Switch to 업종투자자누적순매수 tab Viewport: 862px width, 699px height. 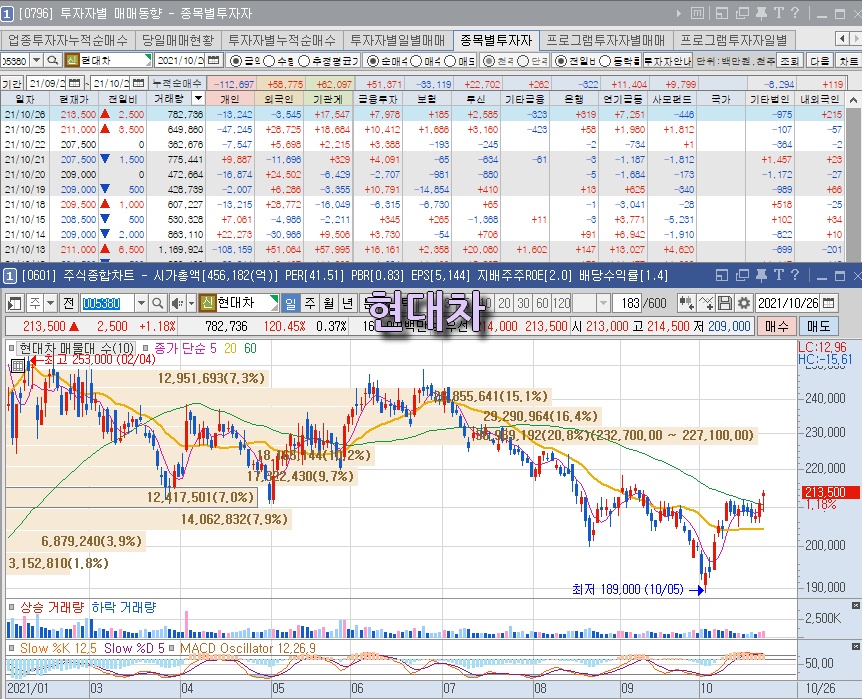(68, 40)
